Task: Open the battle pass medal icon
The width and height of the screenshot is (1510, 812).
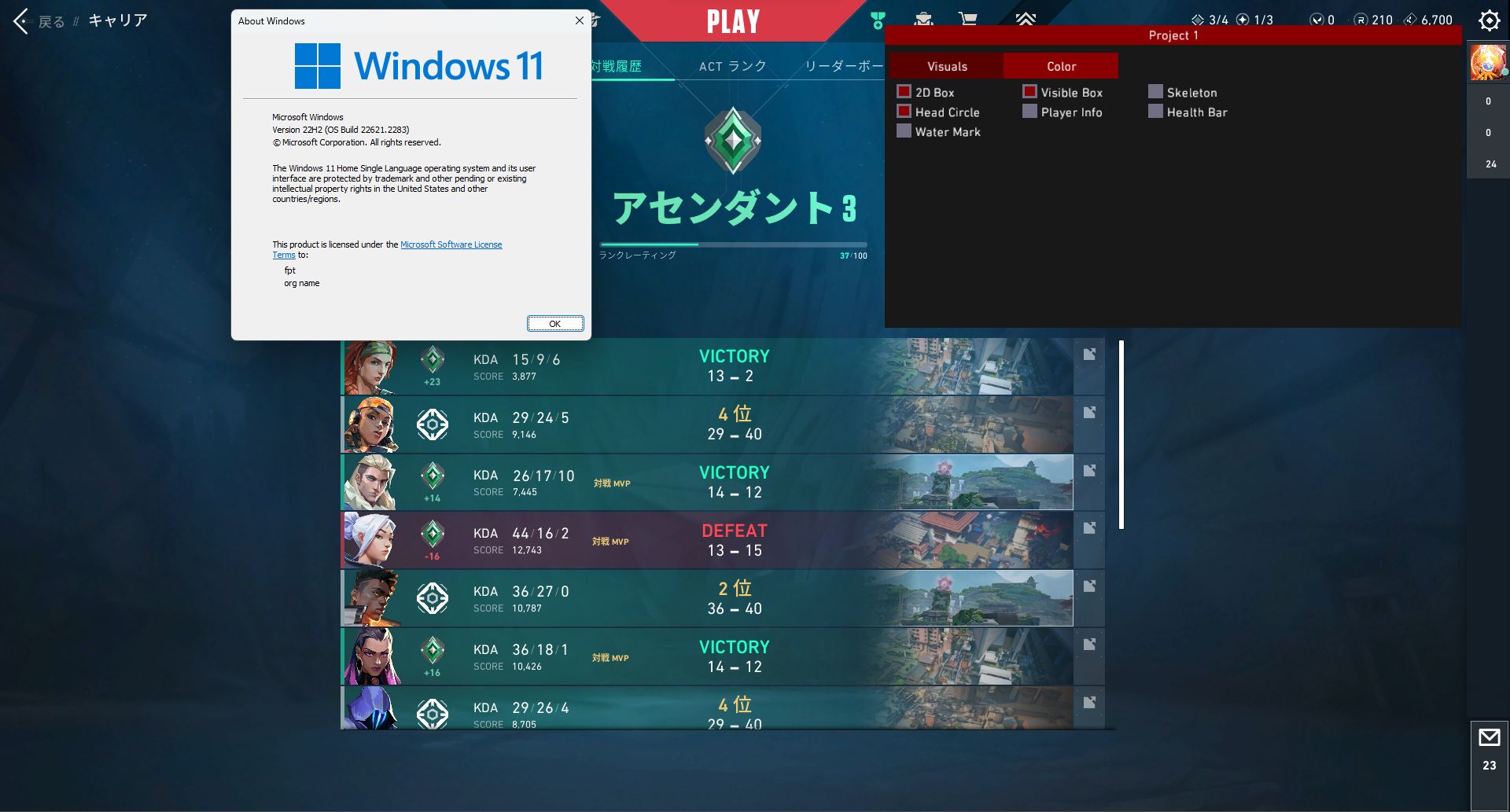Action: 878,20
